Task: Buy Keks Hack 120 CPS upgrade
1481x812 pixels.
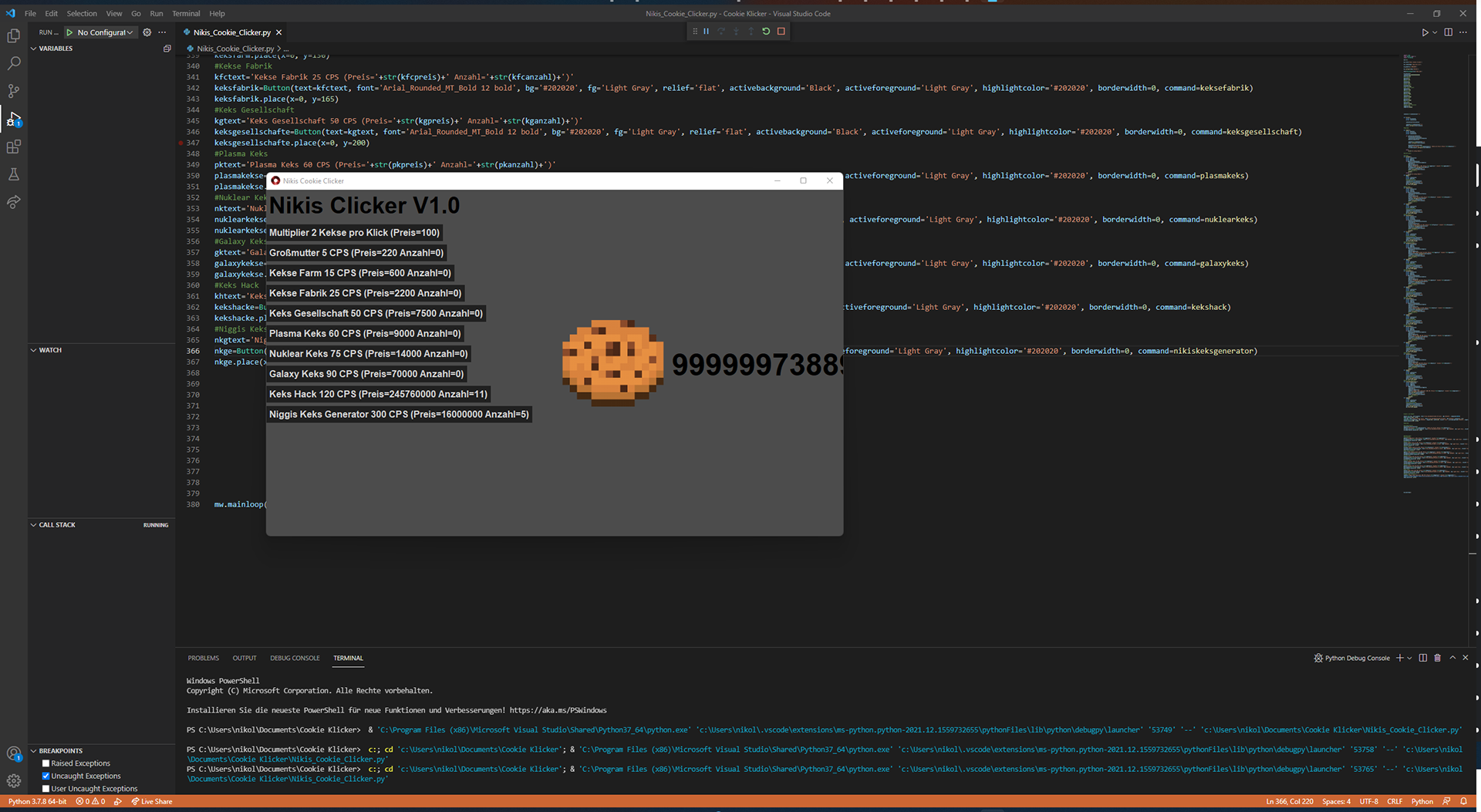Action: point(378,394)
